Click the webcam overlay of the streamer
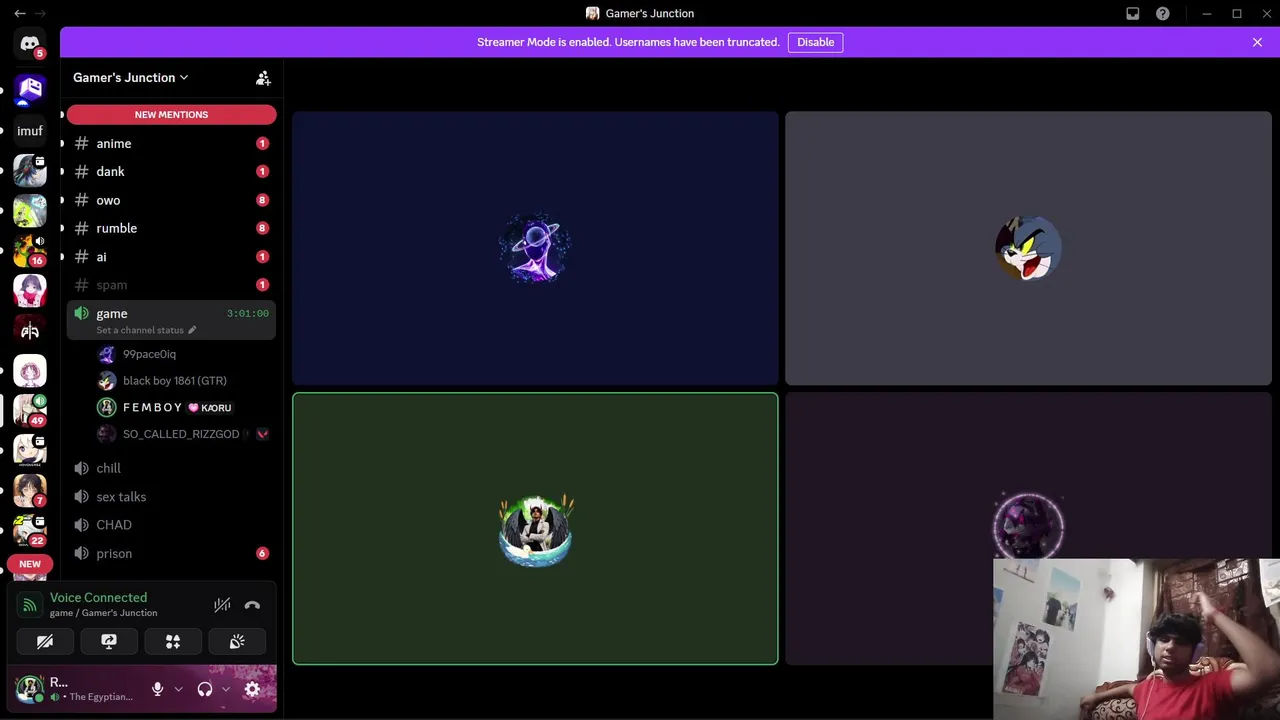The height and width of the screenshot is (720, 1280). pyautogui.click(x=1136, y=639)
